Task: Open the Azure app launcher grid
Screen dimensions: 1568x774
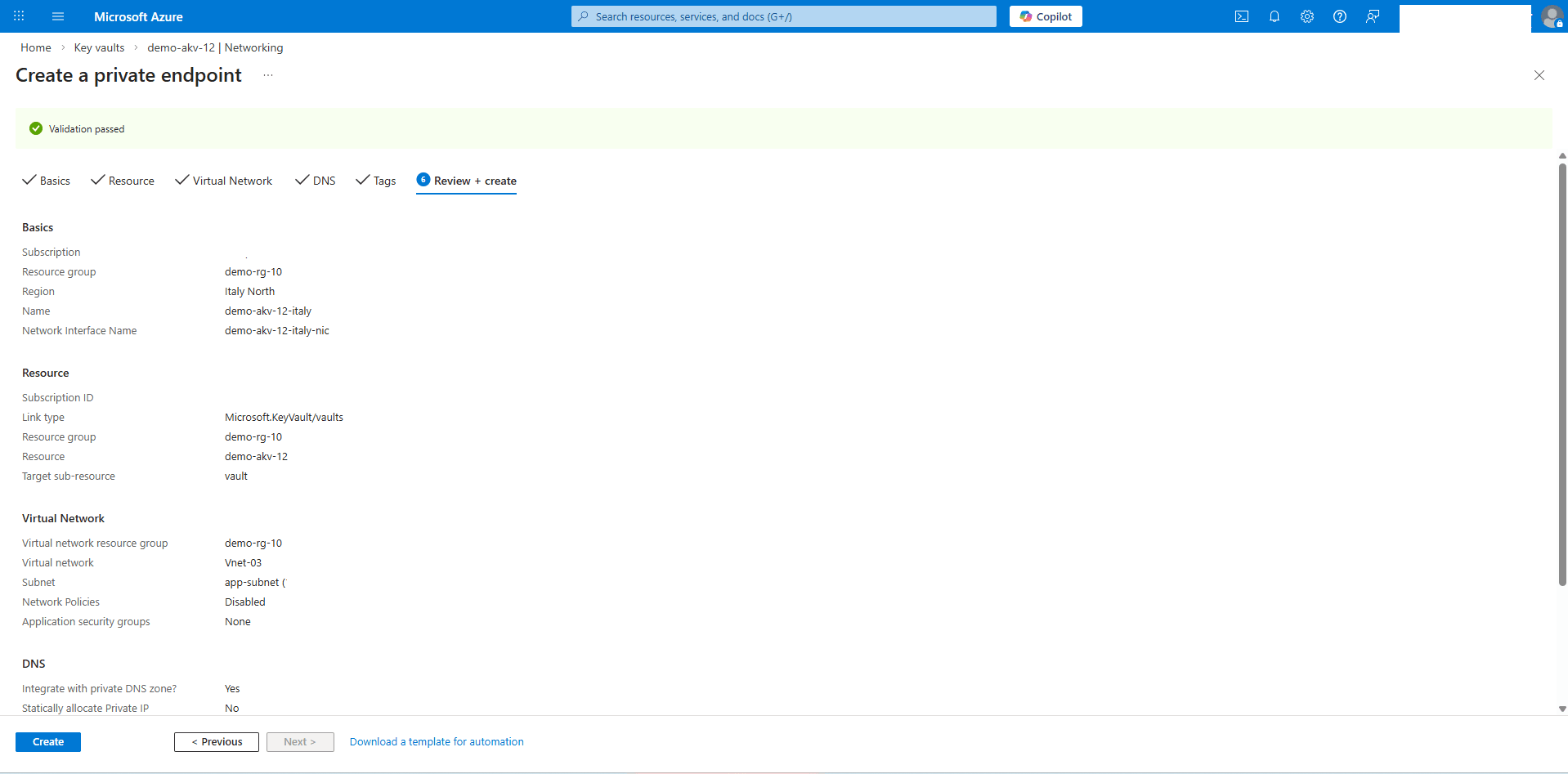Action: point(18,16)
